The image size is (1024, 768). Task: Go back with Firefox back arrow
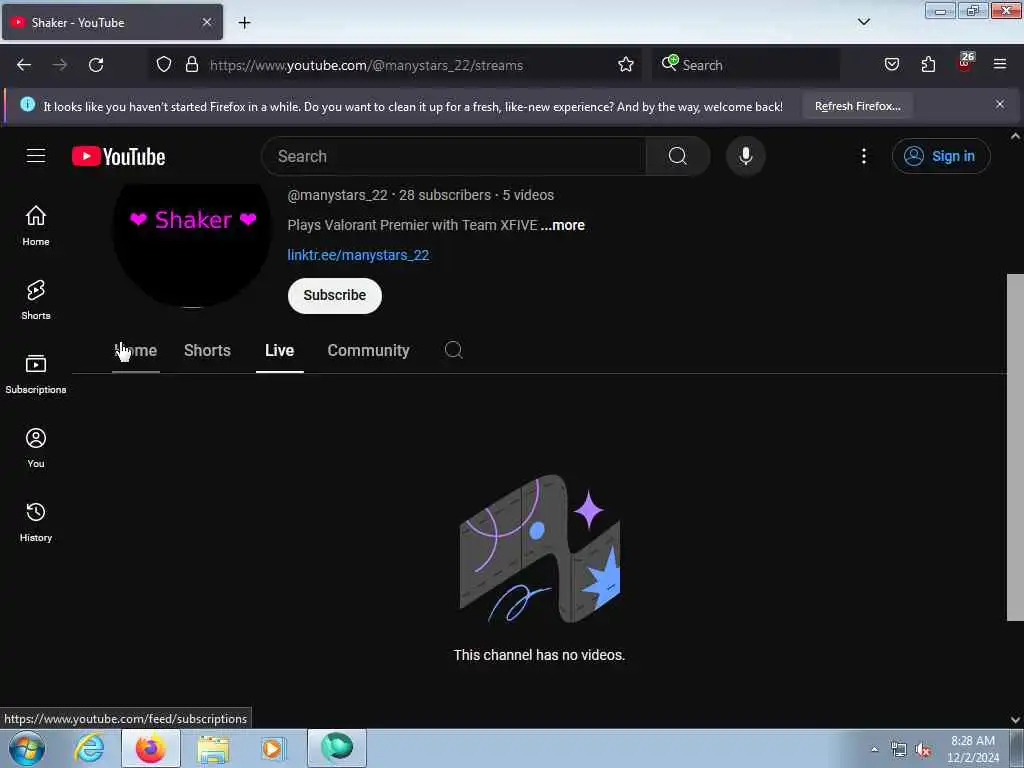(24, 65)
